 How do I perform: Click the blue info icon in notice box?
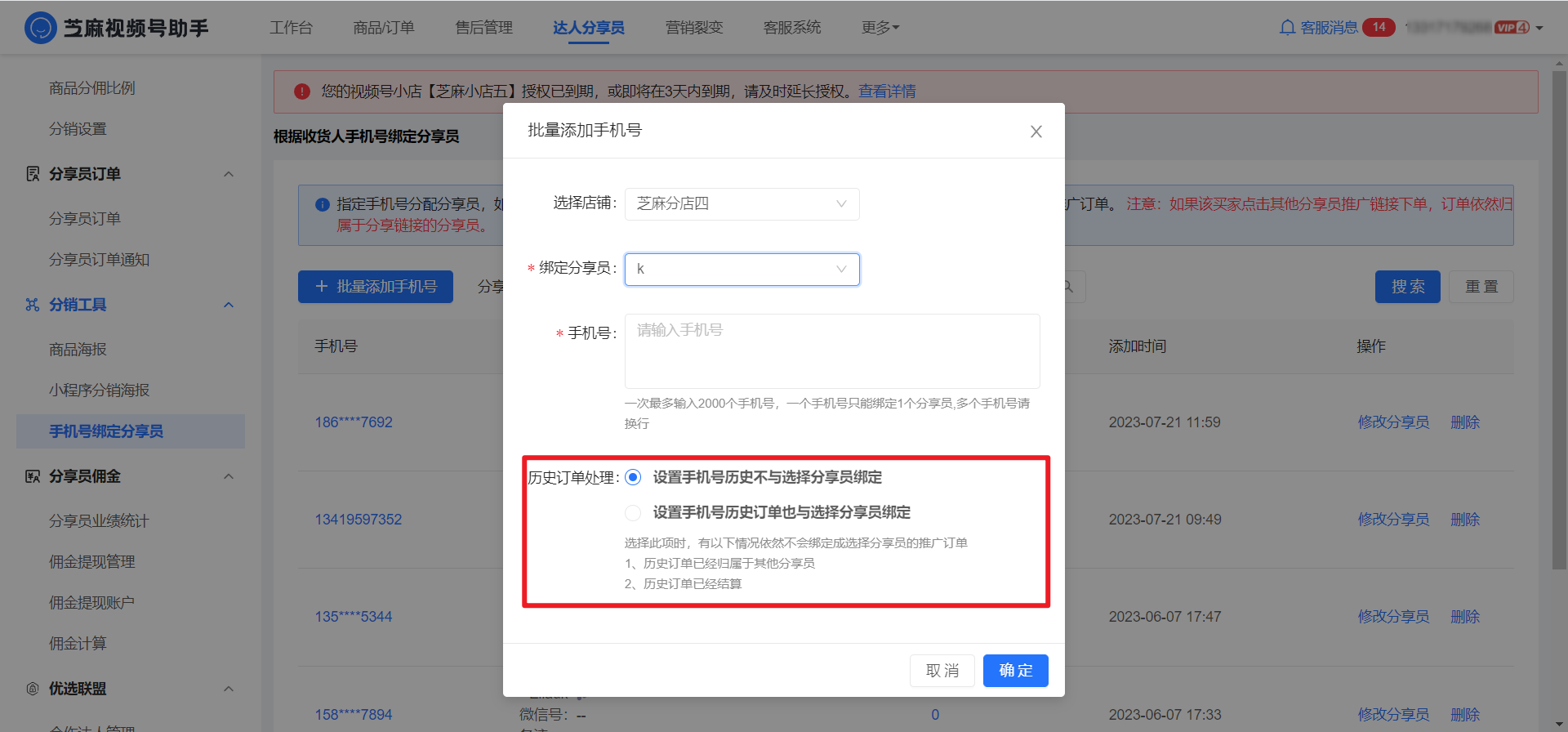click(323, 204)
